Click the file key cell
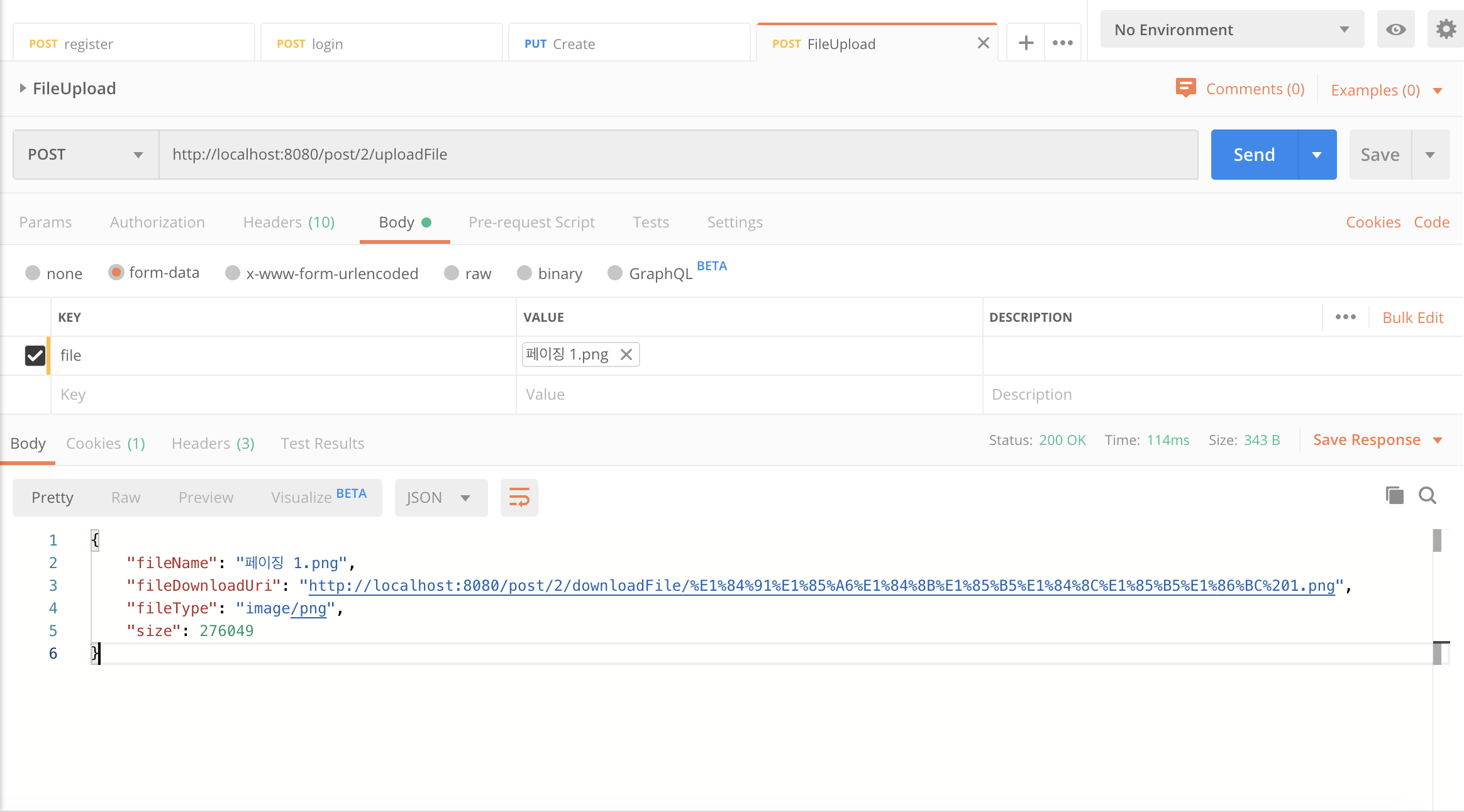This screenshot has width=1464, height=812. pos(283,356)
